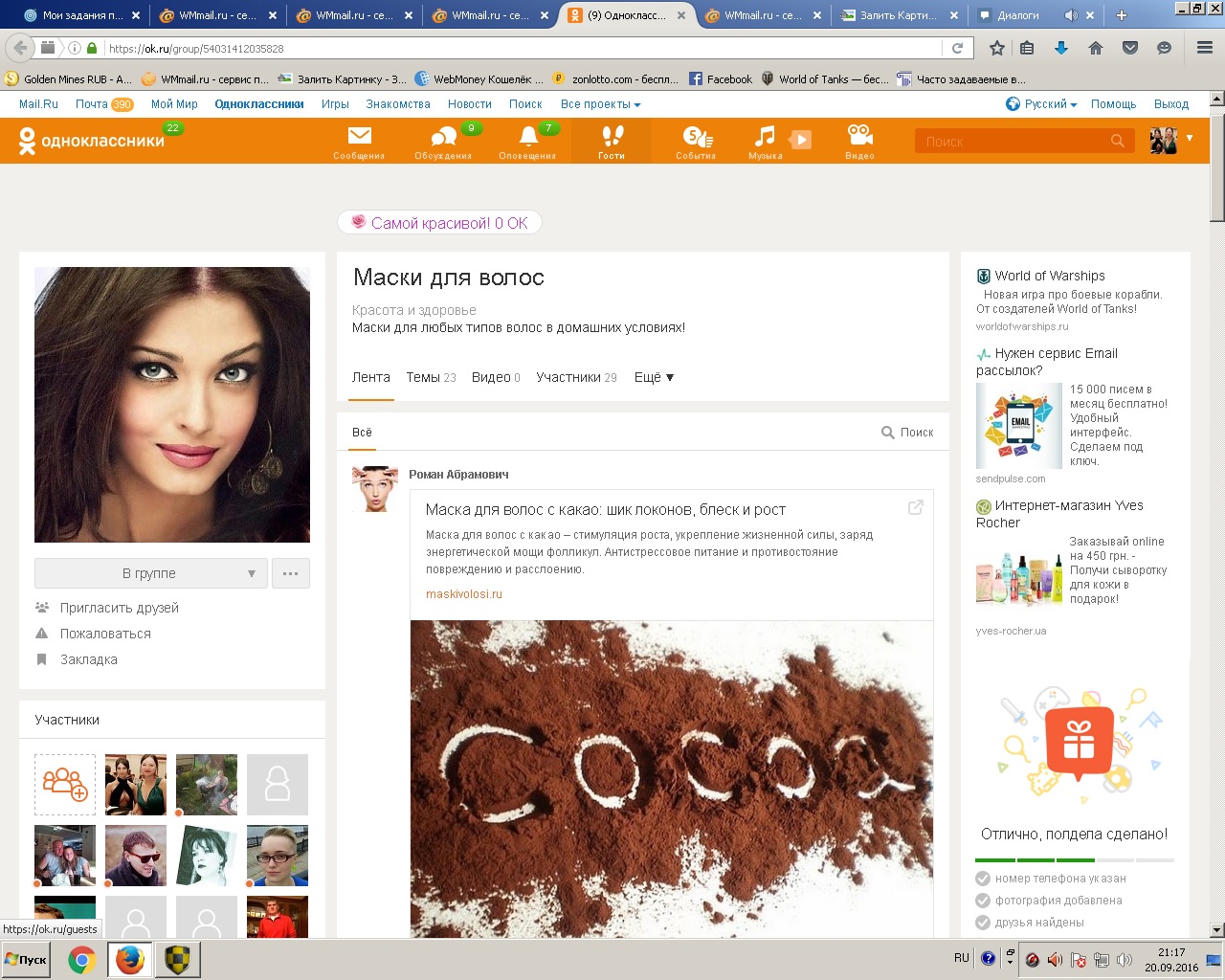Image resolution: width=1225 pixels, height=980 pixels.
Task: Bookmark this page with the star icon
Action: [997, 48]
